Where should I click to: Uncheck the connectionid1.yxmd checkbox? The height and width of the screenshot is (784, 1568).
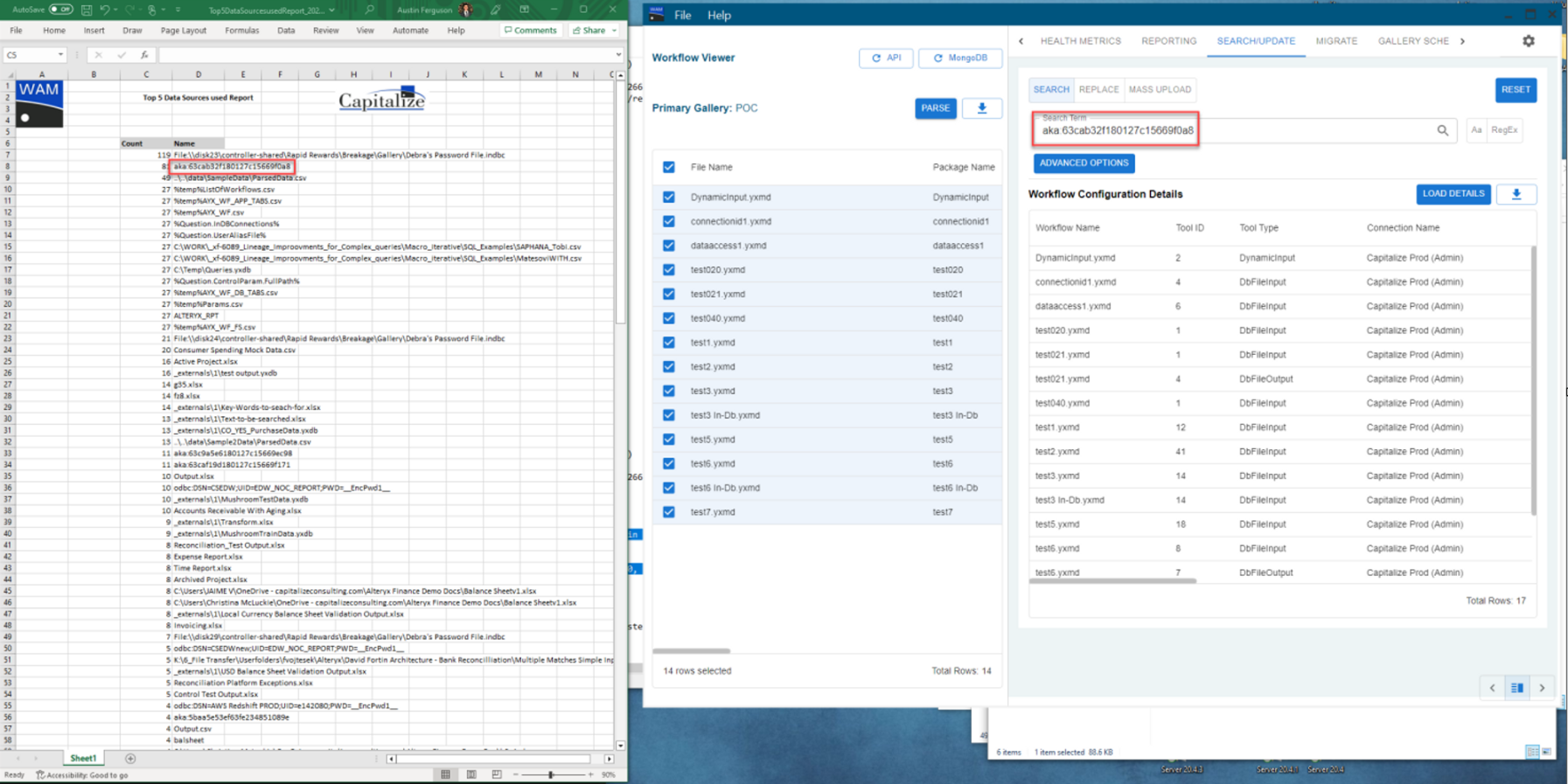669,221
